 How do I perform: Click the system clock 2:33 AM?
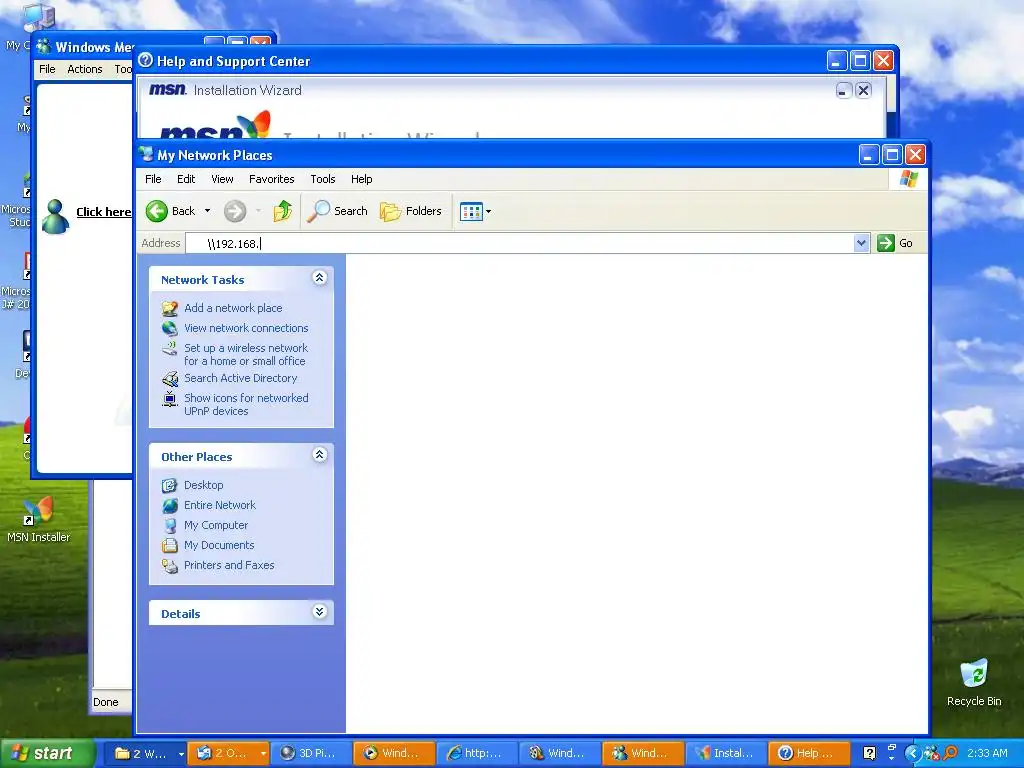tap(987, 753)
